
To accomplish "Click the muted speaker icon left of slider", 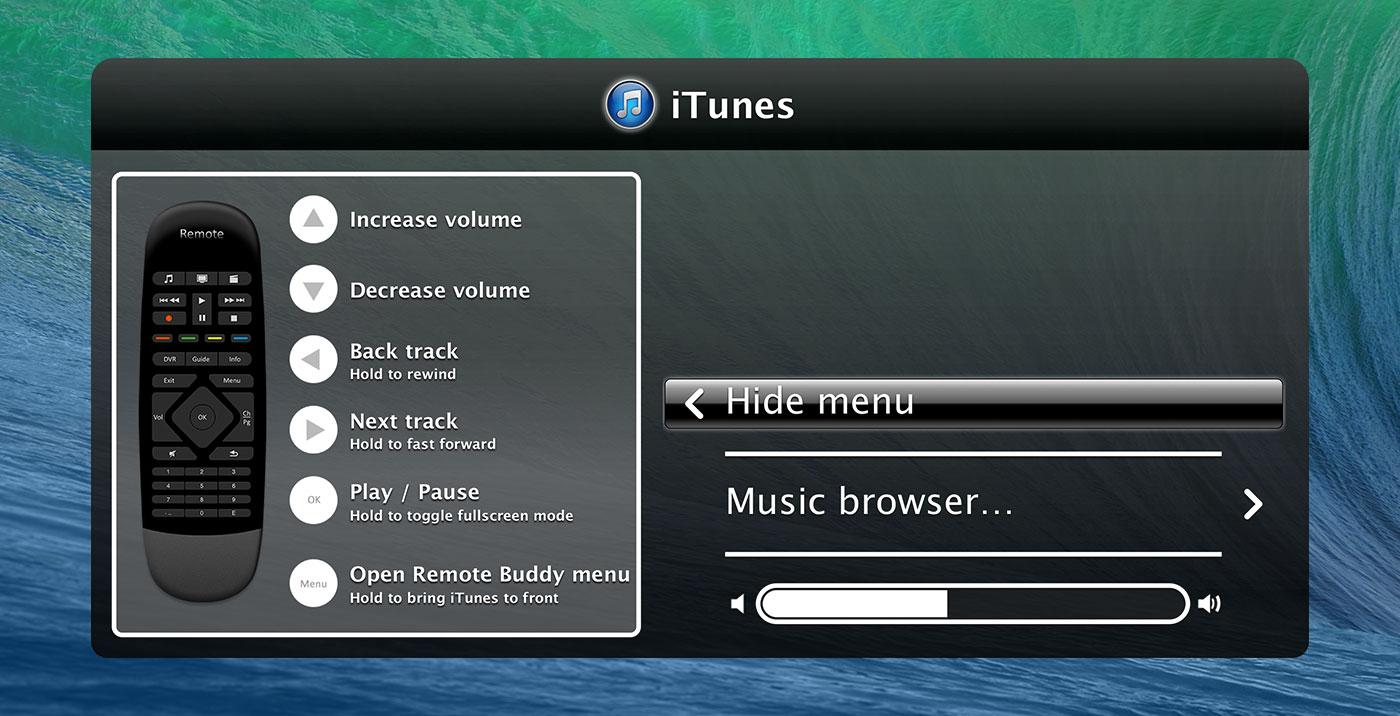I will pos(738,604).
